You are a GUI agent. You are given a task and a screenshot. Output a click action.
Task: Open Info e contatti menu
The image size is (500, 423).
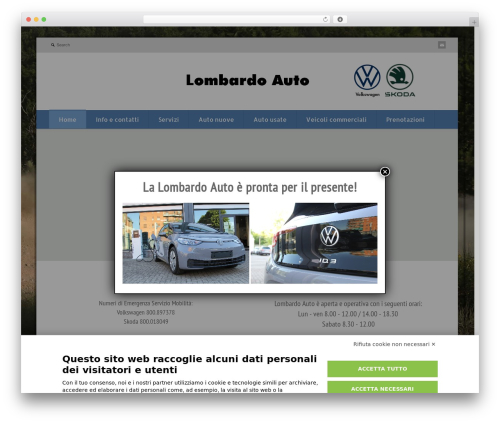pos(117,119)
